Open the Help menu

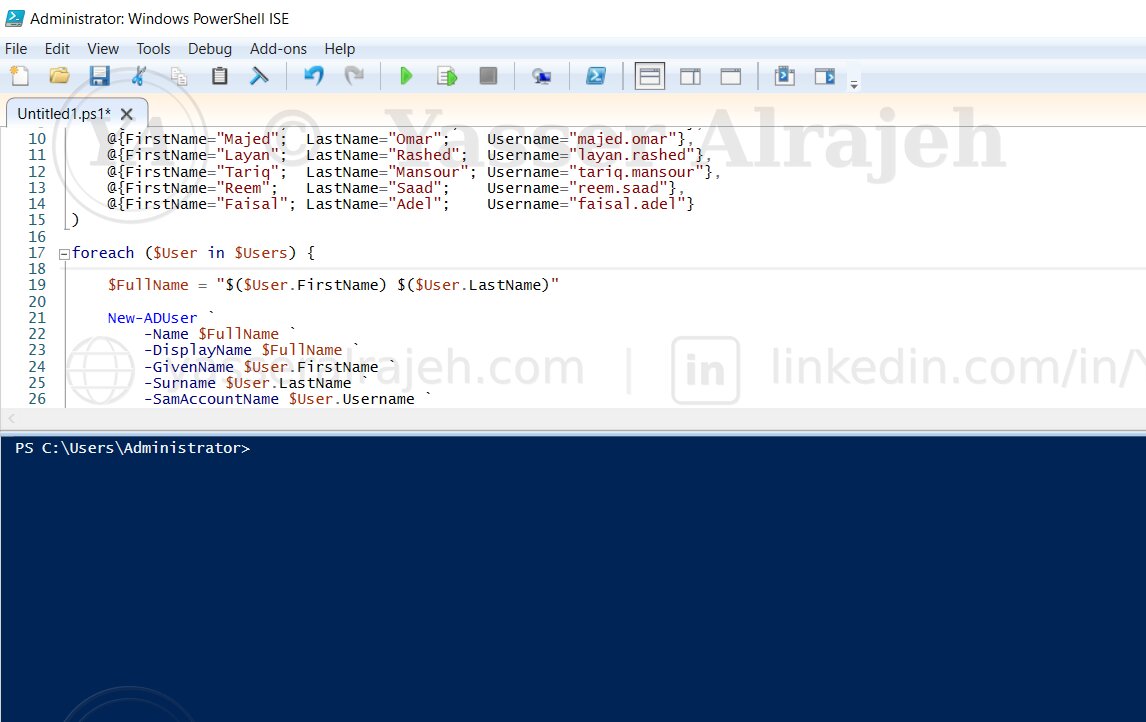point(340,49)
